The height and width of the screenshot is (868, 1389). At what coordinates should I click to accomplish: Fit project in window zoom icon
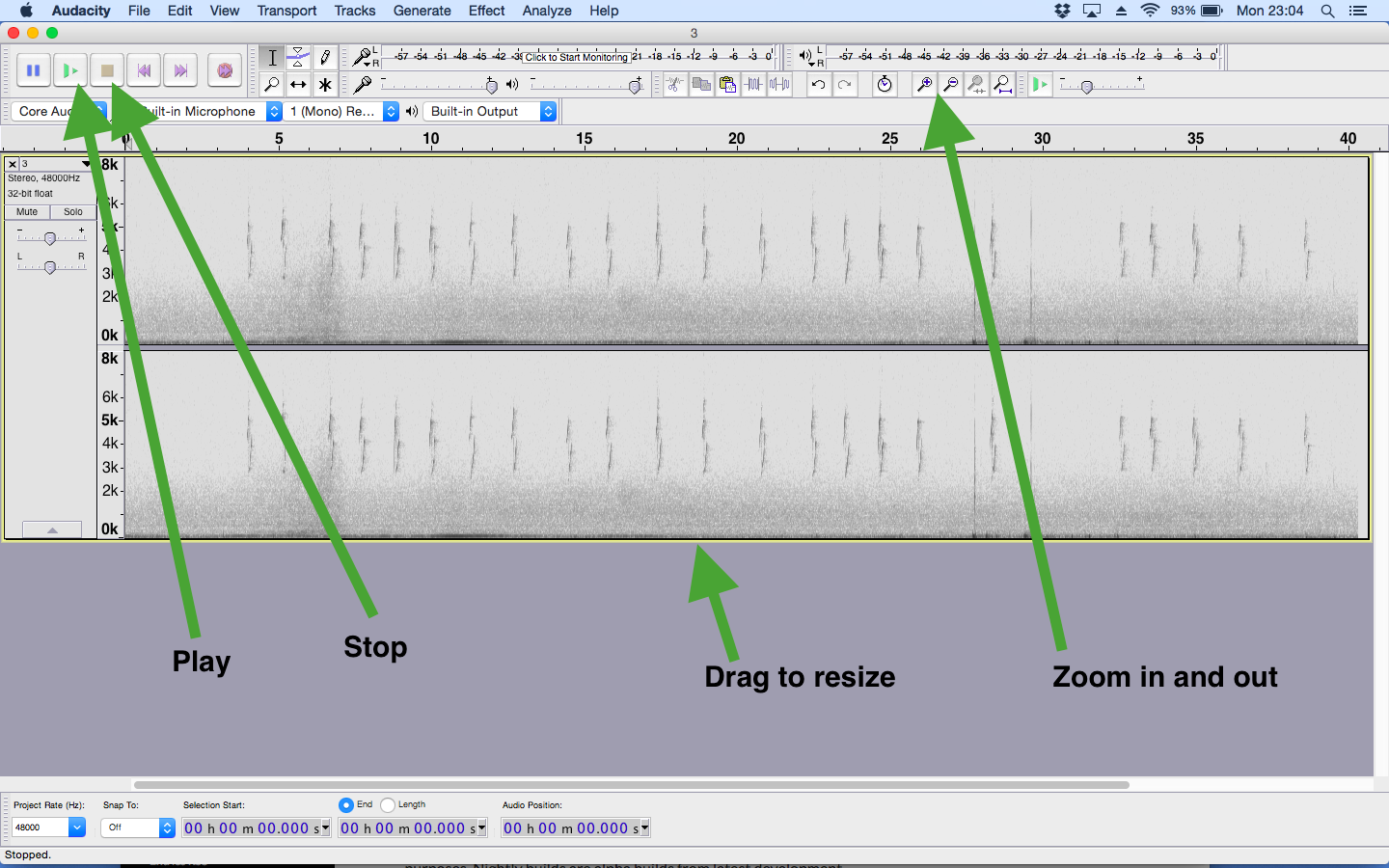point(1003,85)
